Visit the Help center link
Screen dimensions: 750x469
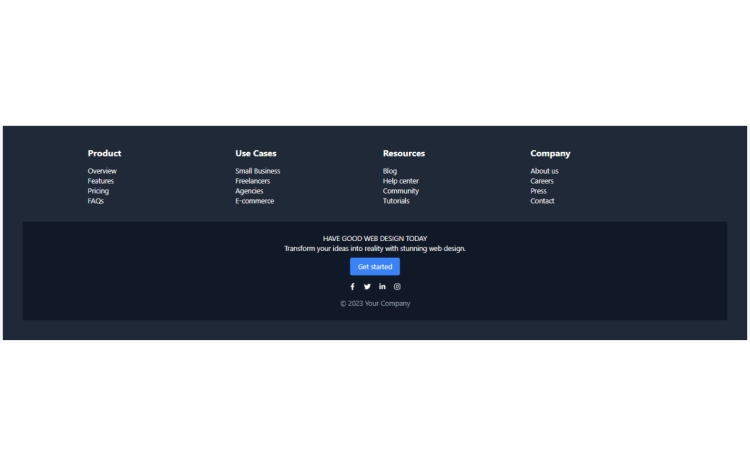(x=401, y=181)
